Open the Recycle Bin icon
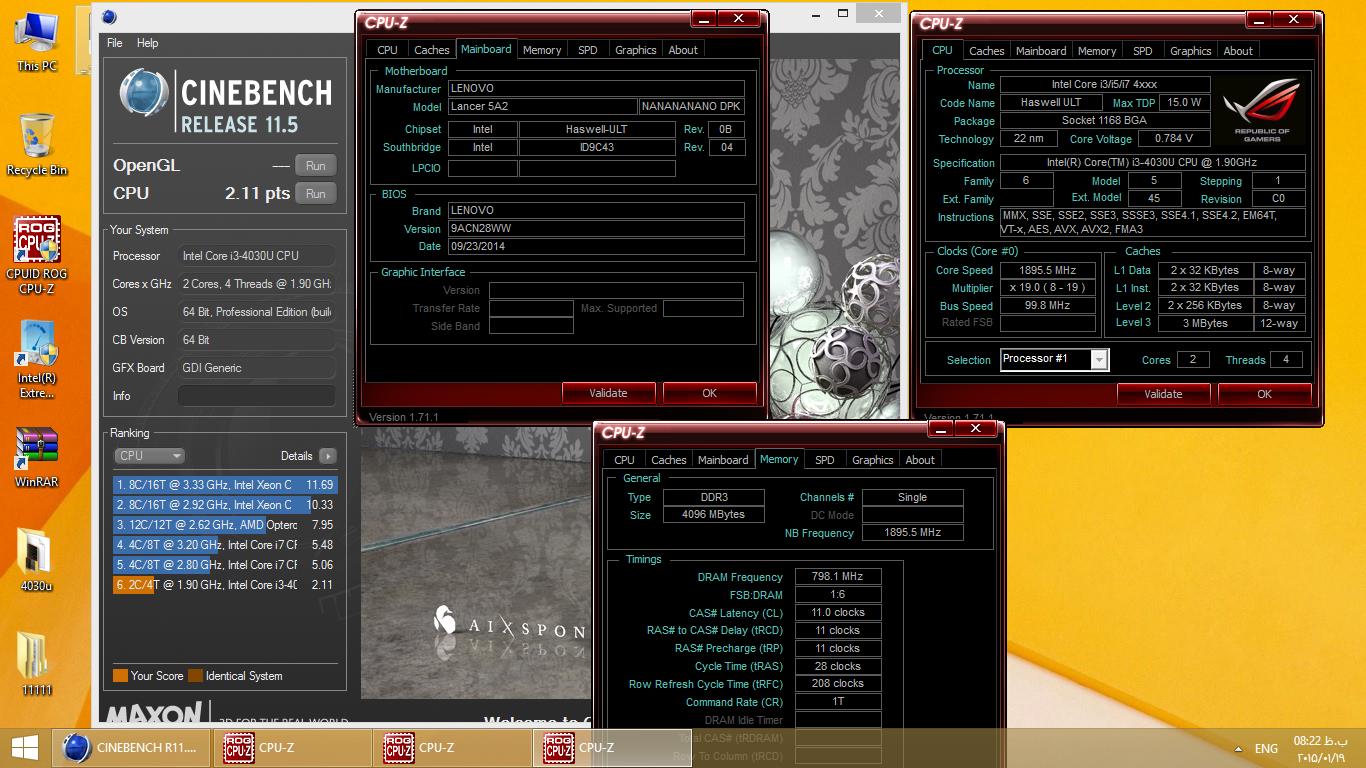This screenshot has width=1366, height=768. 37,145
